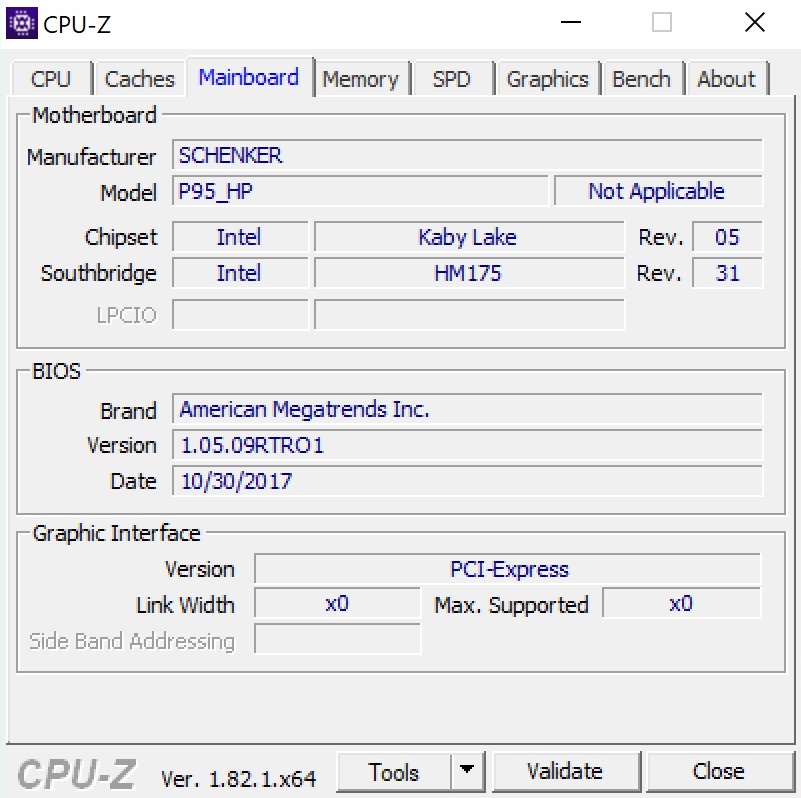This screenshot has height=798, width=801.
Task: Click the Link Width x0 value
Action: [337, 603]
